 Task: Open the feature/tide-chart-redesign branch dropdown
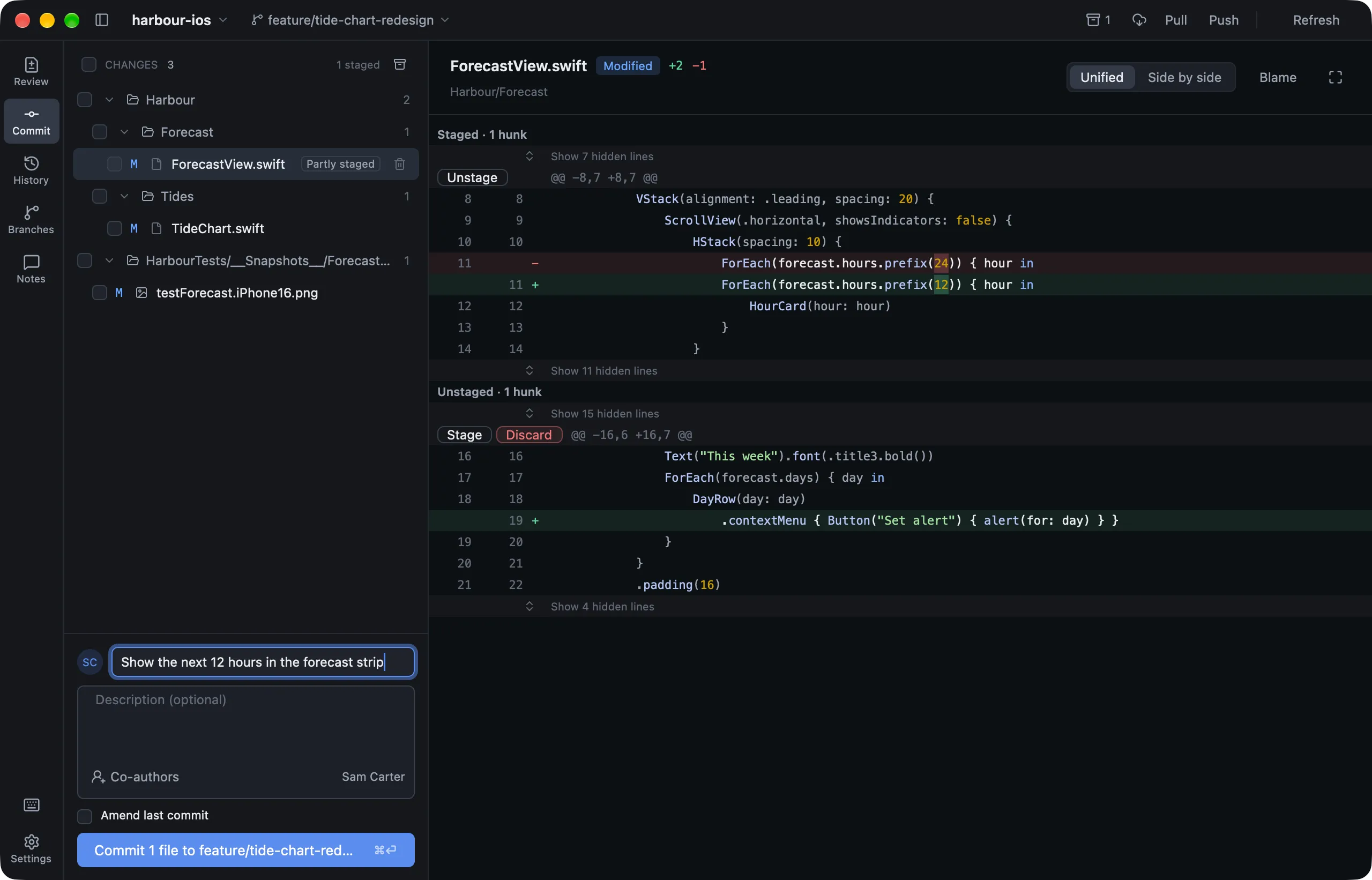(350, 20)
